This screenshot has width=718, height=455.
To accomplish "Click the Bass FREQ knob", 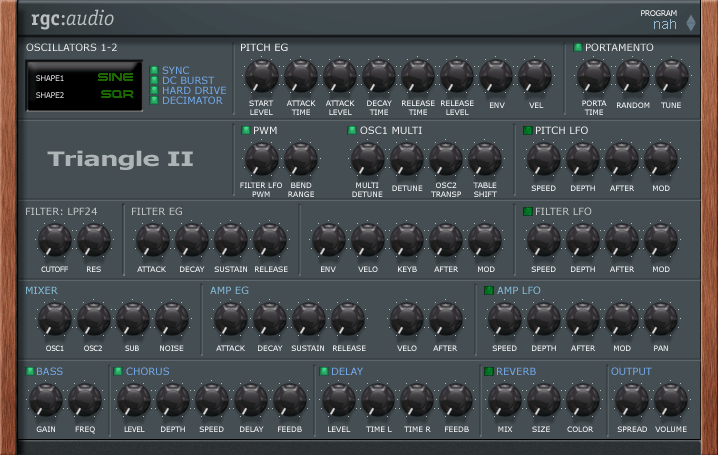I will click(x=85, y=400).
